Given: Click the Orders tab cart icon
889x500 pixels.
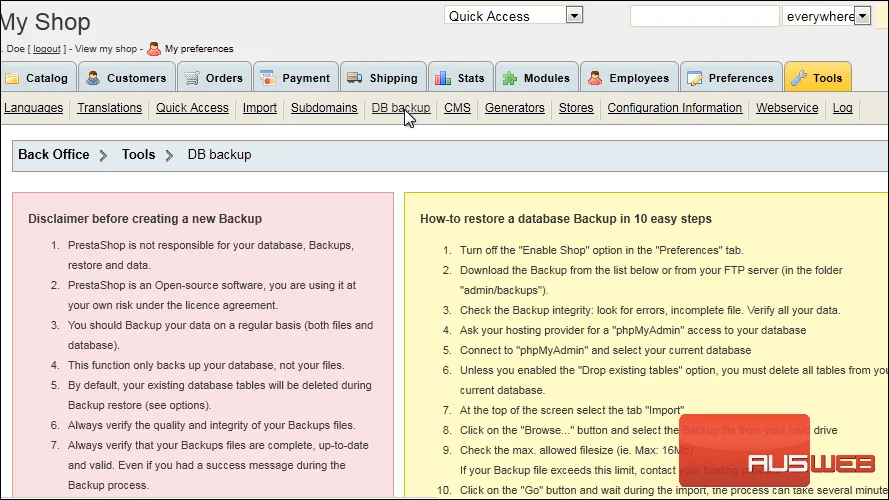Looking at the screenshot, I should pyautogui.click(x=192, y=78).
